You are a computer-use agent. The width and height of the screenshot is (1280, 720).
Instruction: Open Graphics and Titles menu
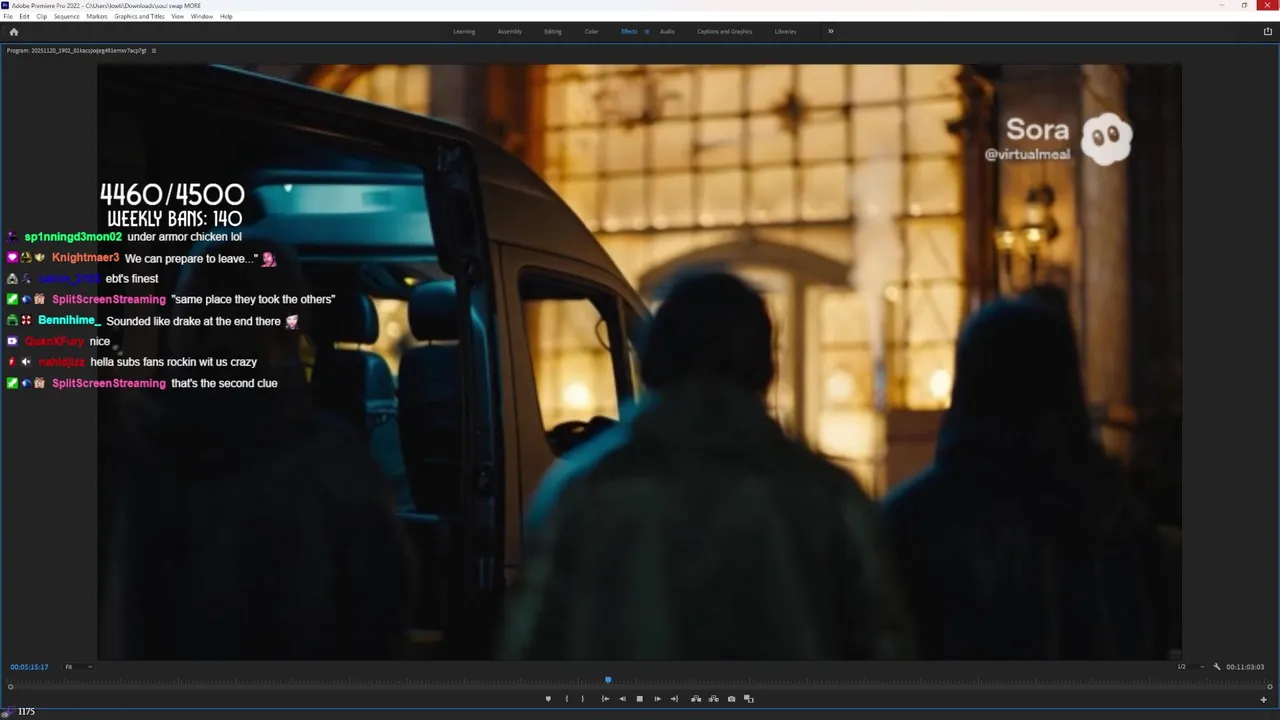140,16
